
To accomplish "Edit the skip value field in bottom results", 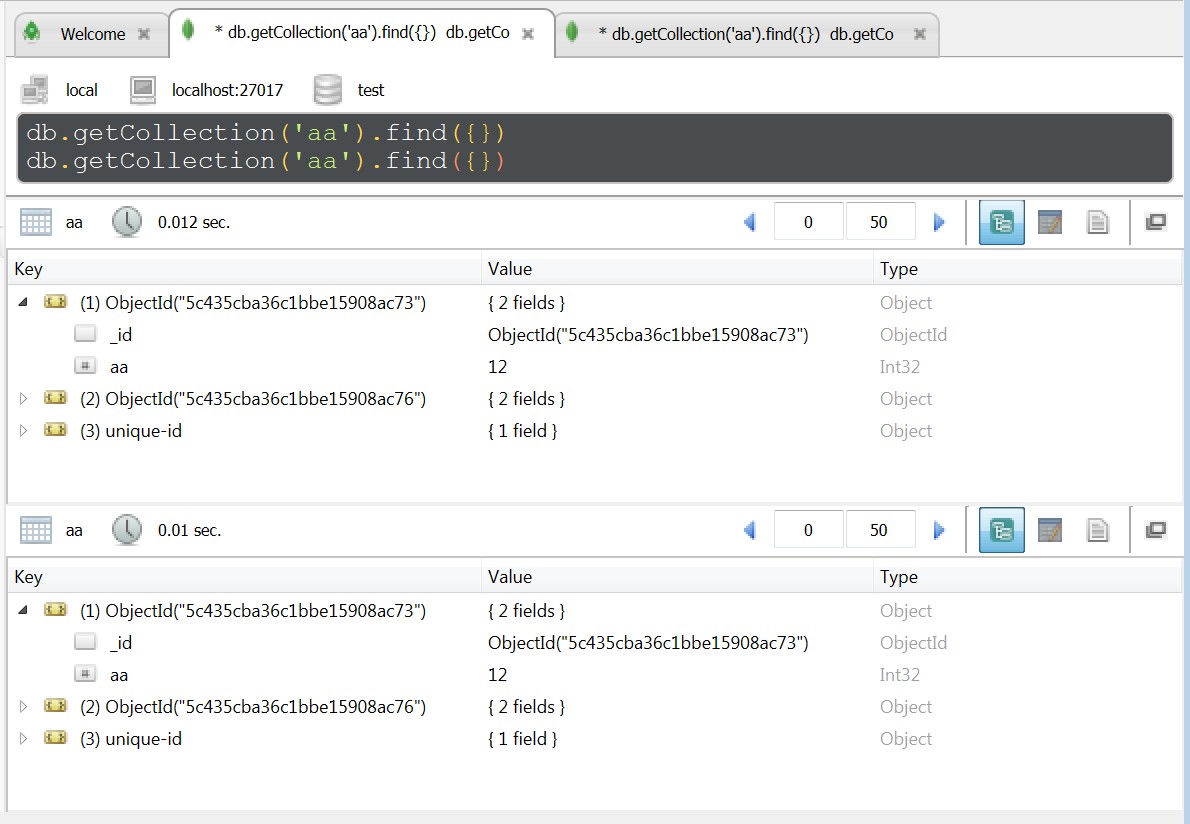I will [x=808, y=530].
